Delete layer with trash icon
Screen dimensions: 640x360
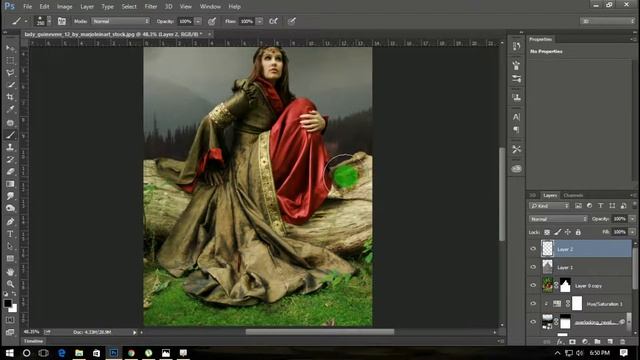(x=622, y=341)
